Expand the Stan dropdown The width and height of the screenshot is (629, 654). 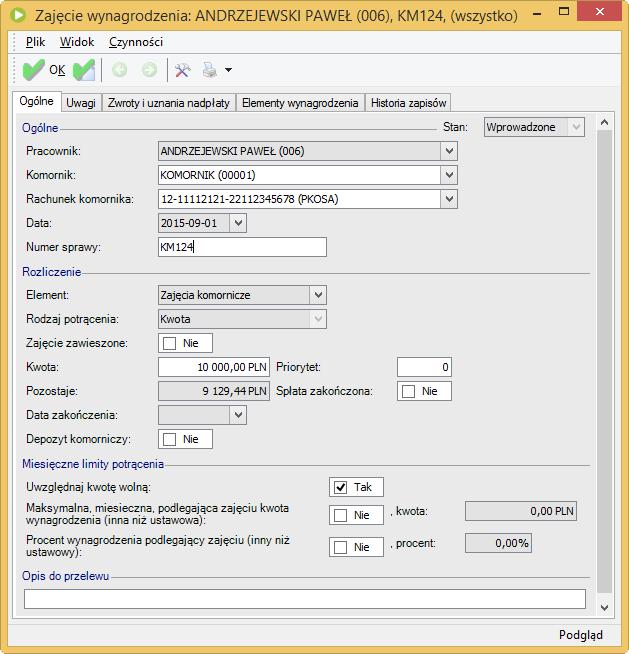tap(576, 127)
